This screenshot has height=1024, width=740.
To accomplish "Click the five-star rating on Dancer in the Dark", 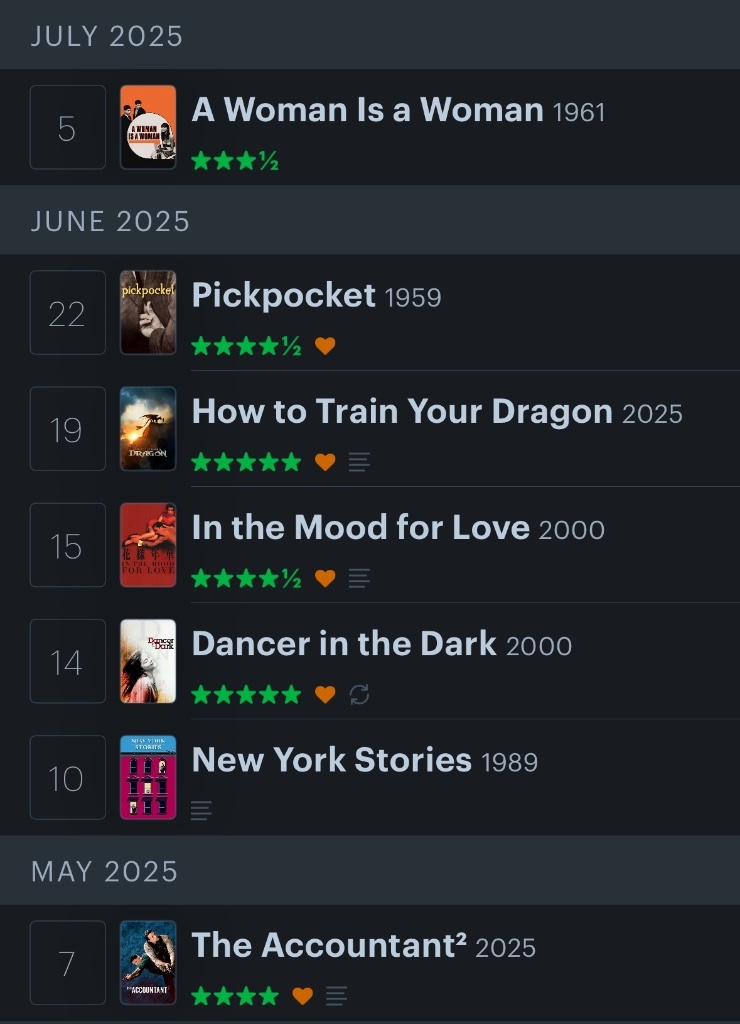I will (246, 694).
